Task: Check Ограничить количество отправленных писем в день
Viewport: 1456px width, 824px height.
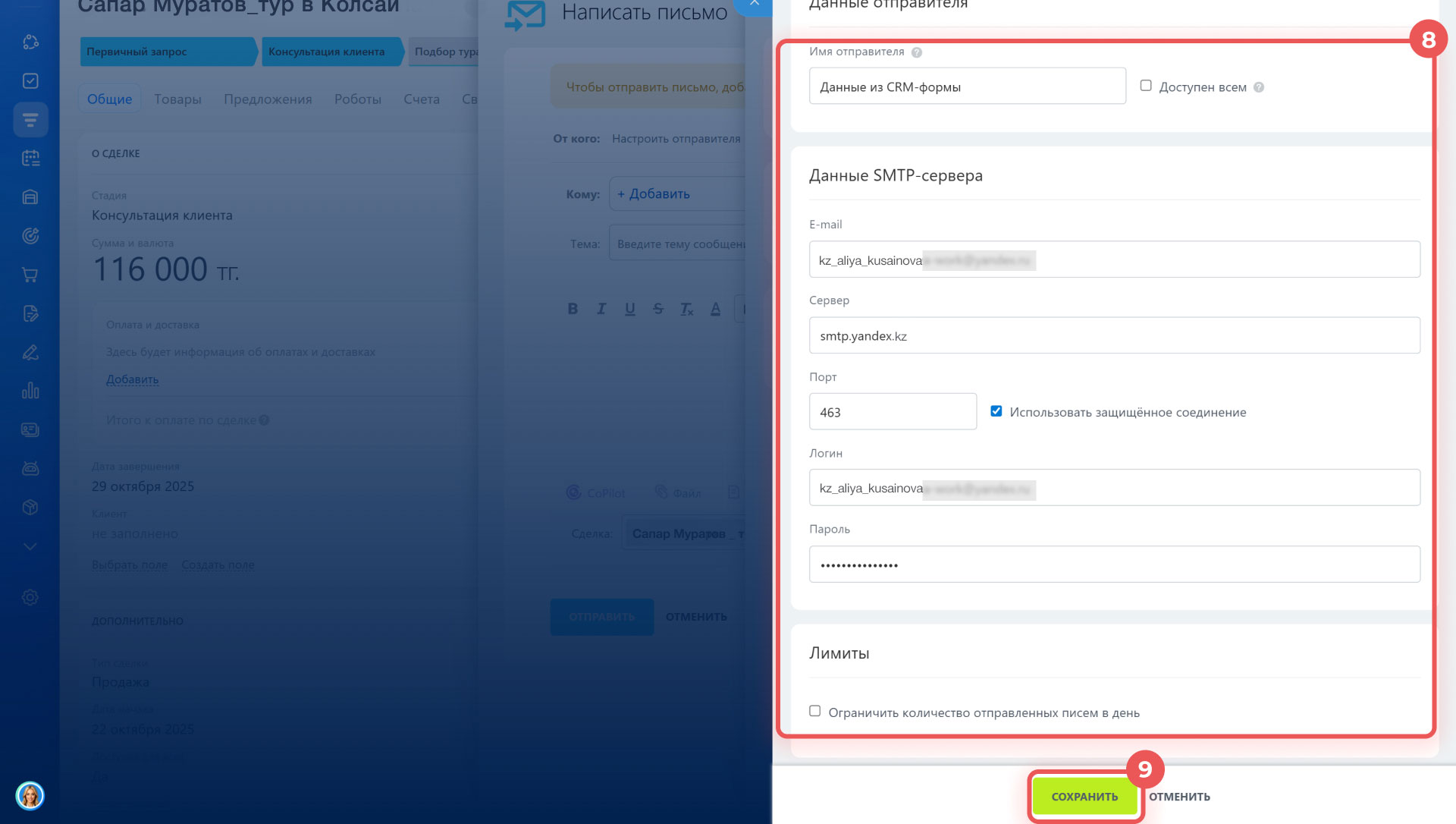Action: (x=814, y=711)
